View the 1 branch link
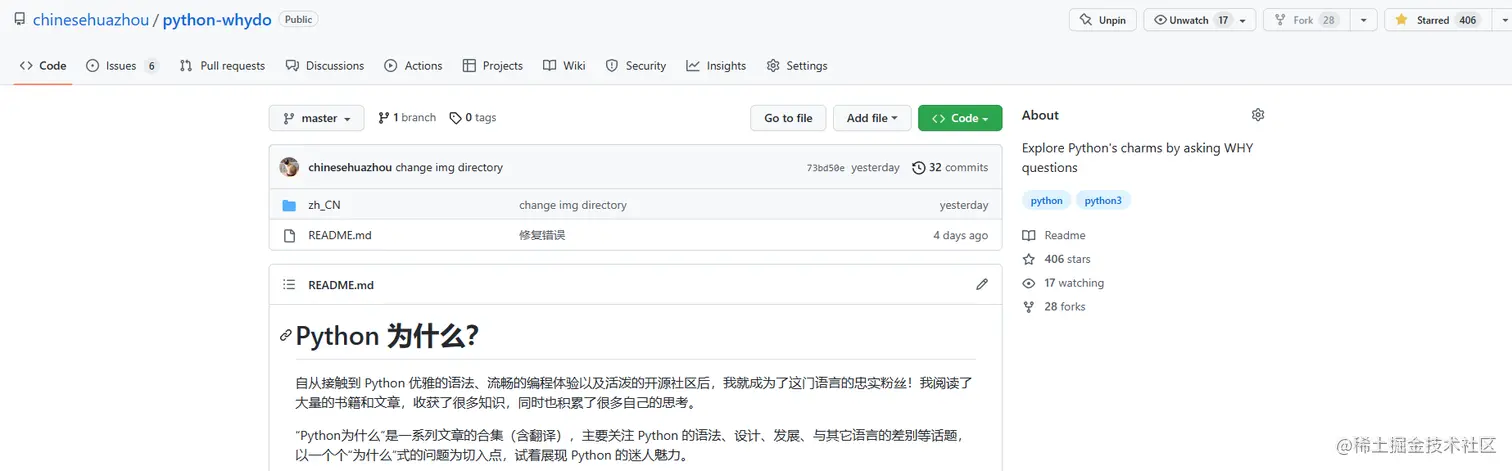This screenshot has height=471, width=1512. click(x=407, y=118)
